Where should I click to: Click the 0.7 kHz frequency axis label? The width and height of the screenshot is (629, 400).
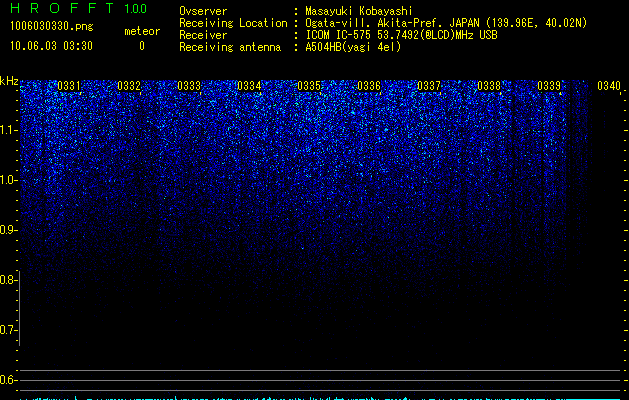(x=8, y=330)
